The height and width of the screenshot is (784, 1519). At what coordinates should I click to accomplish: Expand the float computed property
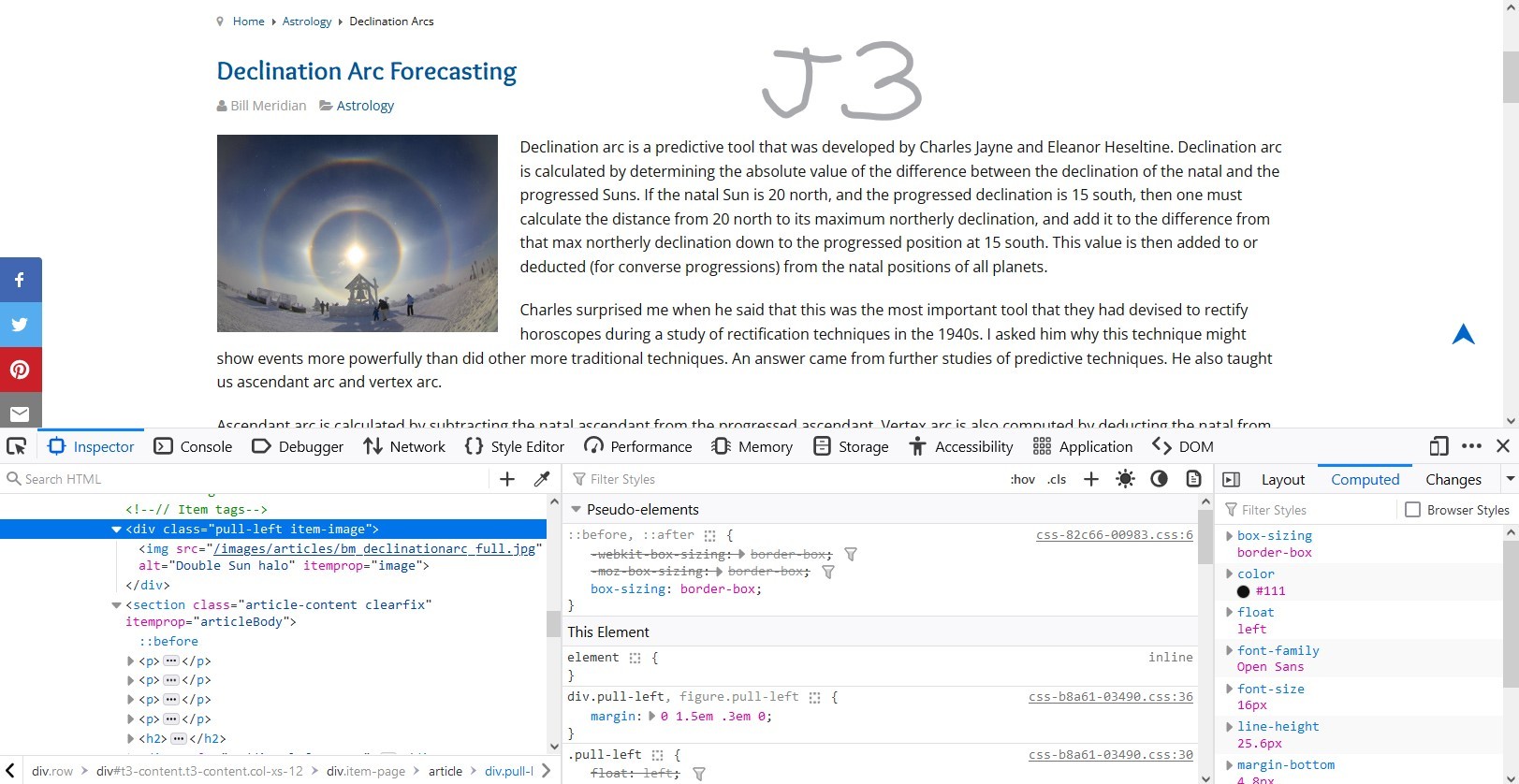click(1230, 613)
